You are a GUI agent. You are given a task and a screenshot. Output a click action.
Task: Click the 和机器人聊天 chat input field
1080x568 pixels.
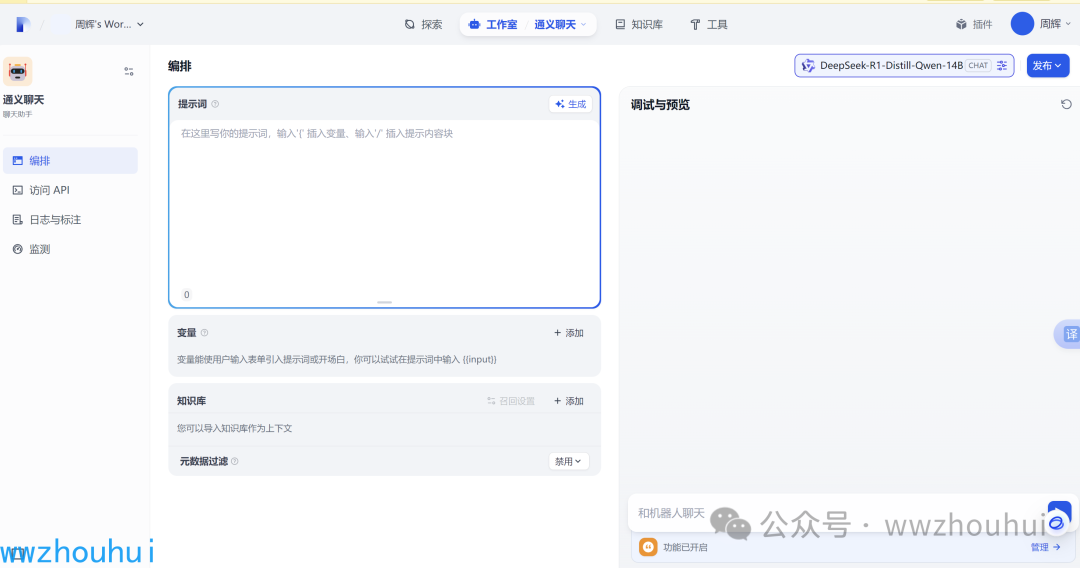[x=830, y=513]
